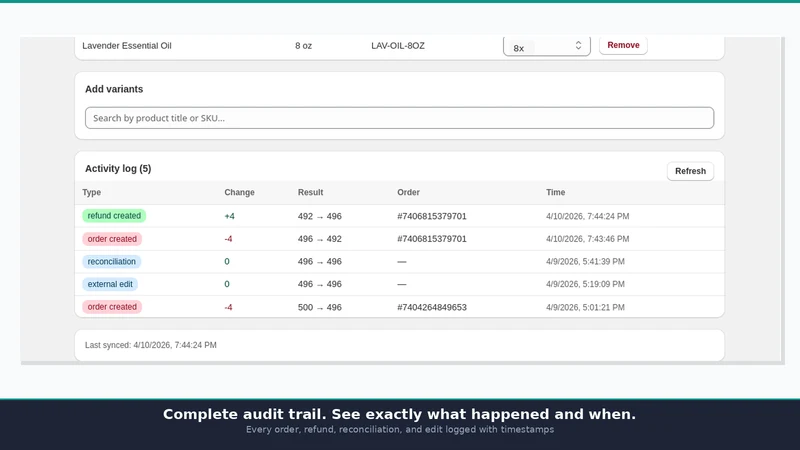Viewport: 800px width, 450px height.
Task: Select the refund created badge
Action: click(x=114, y=216)
